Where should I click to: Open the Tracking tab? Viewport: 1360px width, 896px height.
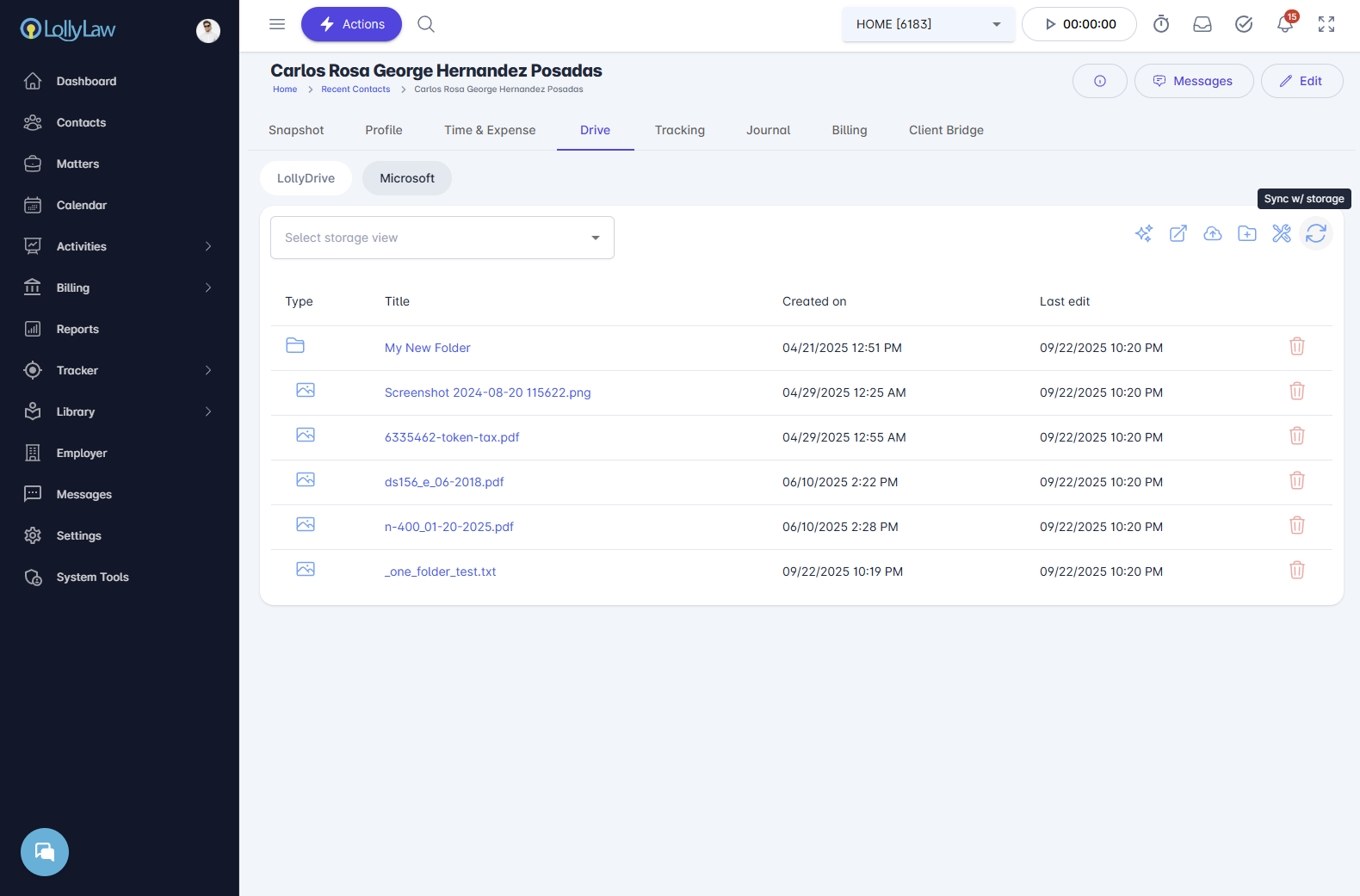tap(680, 130)
